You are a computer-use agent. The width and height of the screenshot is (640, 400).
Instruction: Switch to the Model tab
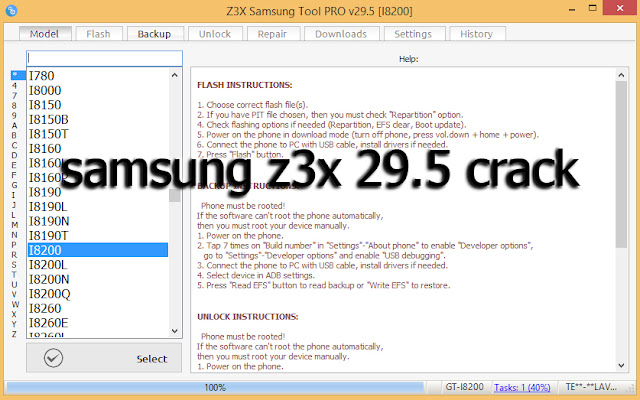tap(44, 34)
